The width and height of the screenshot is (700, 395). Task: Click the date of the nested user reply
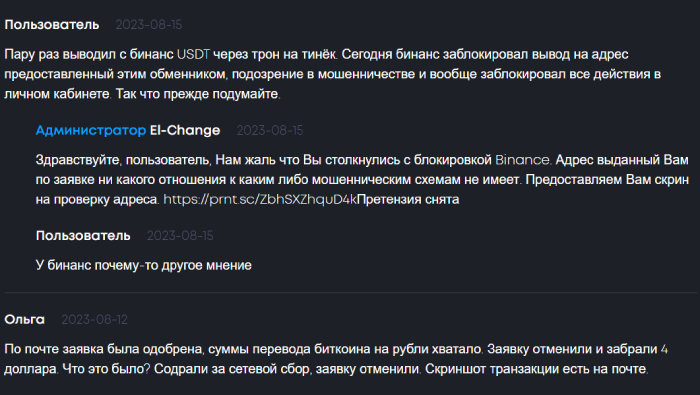coord(180,236)
